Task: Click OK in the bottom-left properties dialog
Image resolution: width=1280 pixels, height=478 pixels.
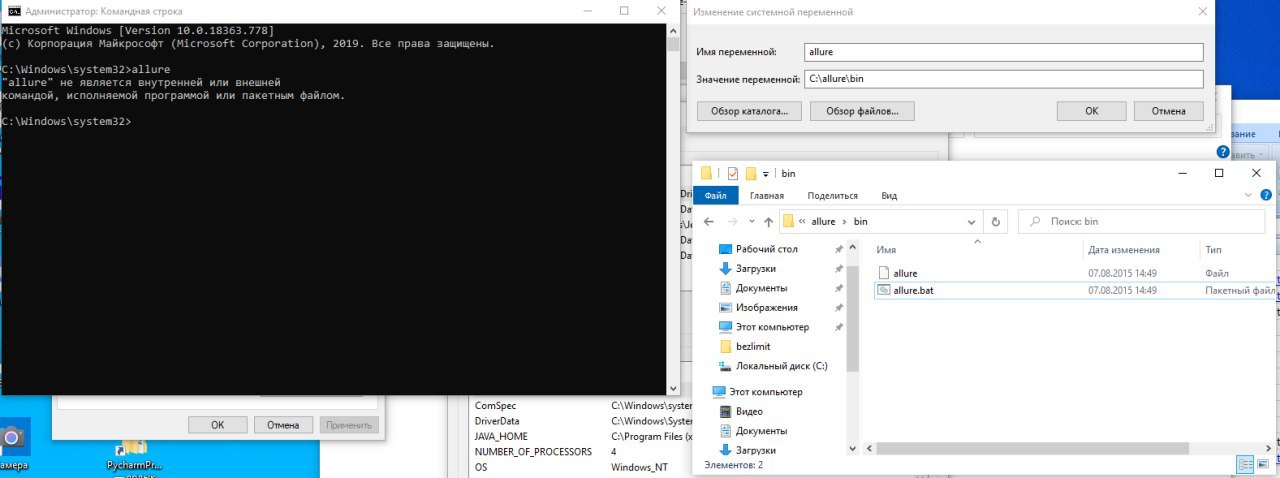Action: click(218, 425)
